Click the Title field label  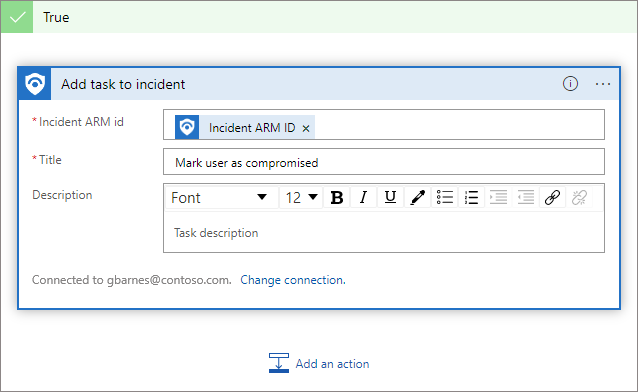(x=50, y=160)
